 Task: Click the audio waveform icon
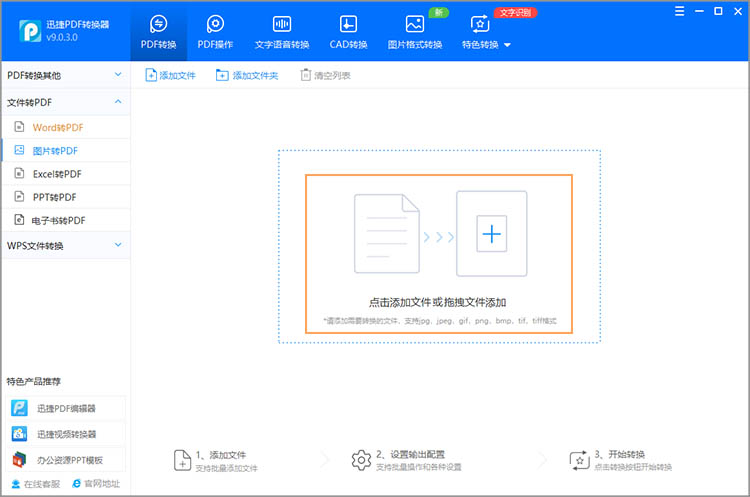click(x=282, y=23)
